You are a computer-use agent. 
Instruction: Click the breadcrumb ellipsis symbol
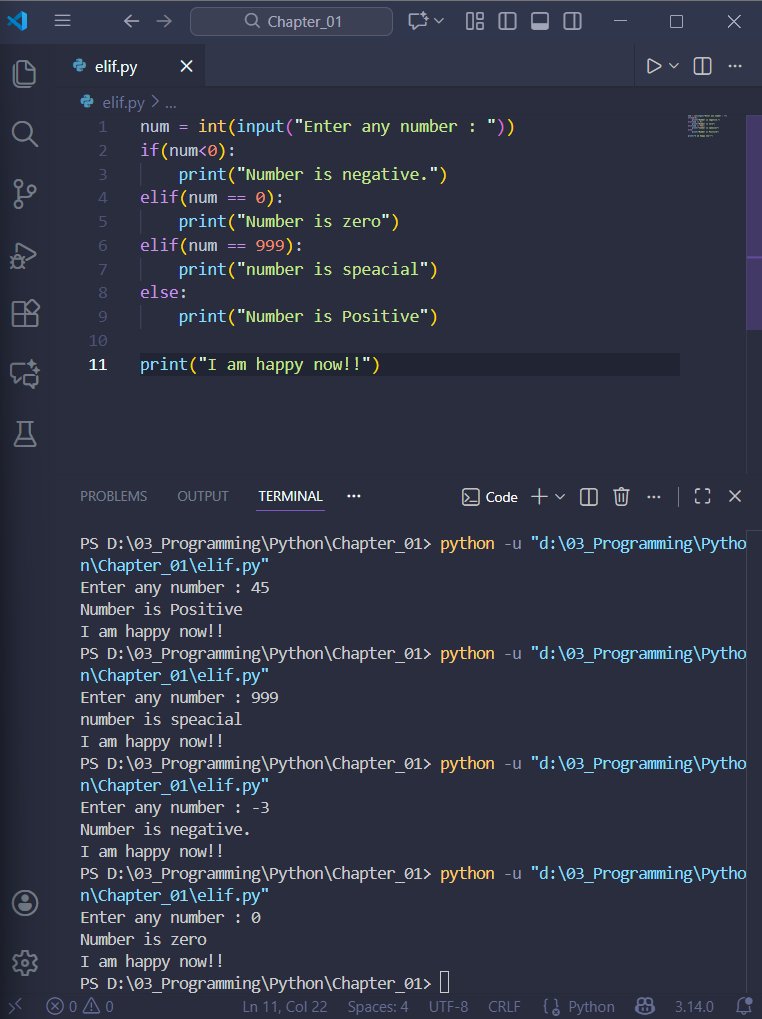pyautogui.click(x=170, y=103)
